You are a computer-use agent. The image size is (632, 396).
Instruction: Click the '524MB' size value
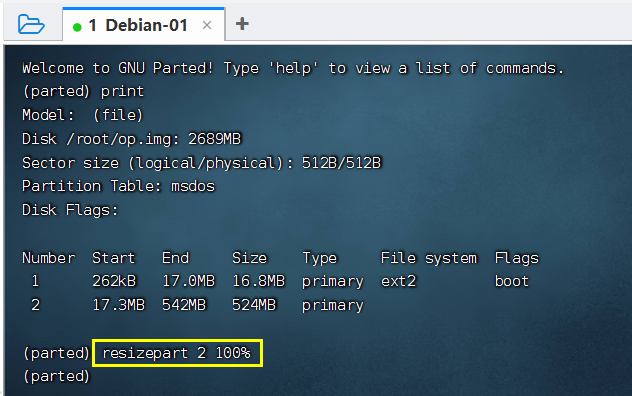pos(254,305)
